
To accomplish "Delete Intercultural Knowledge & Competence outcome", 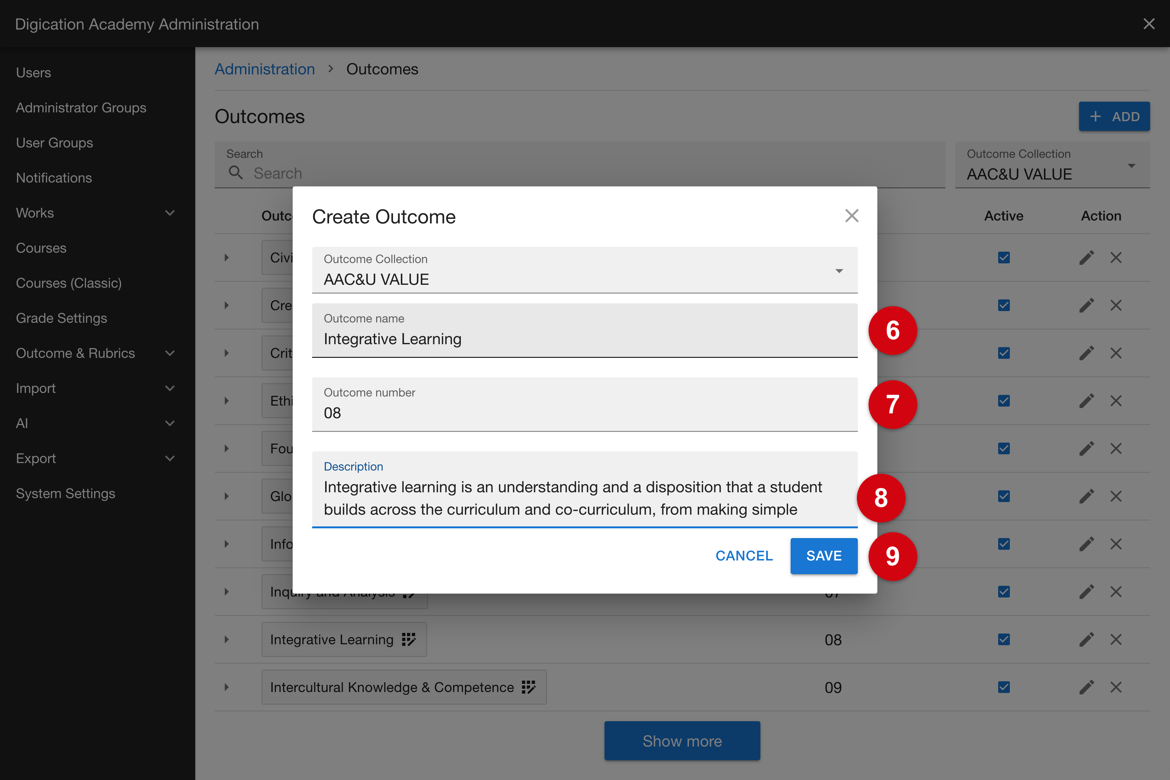I will (1116, 687).
